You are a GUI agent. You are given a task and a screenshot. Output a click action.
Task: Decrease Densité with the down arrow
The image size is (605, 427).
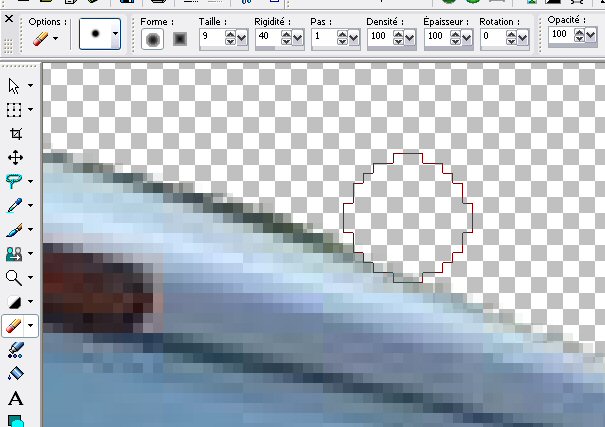point(399,41)
